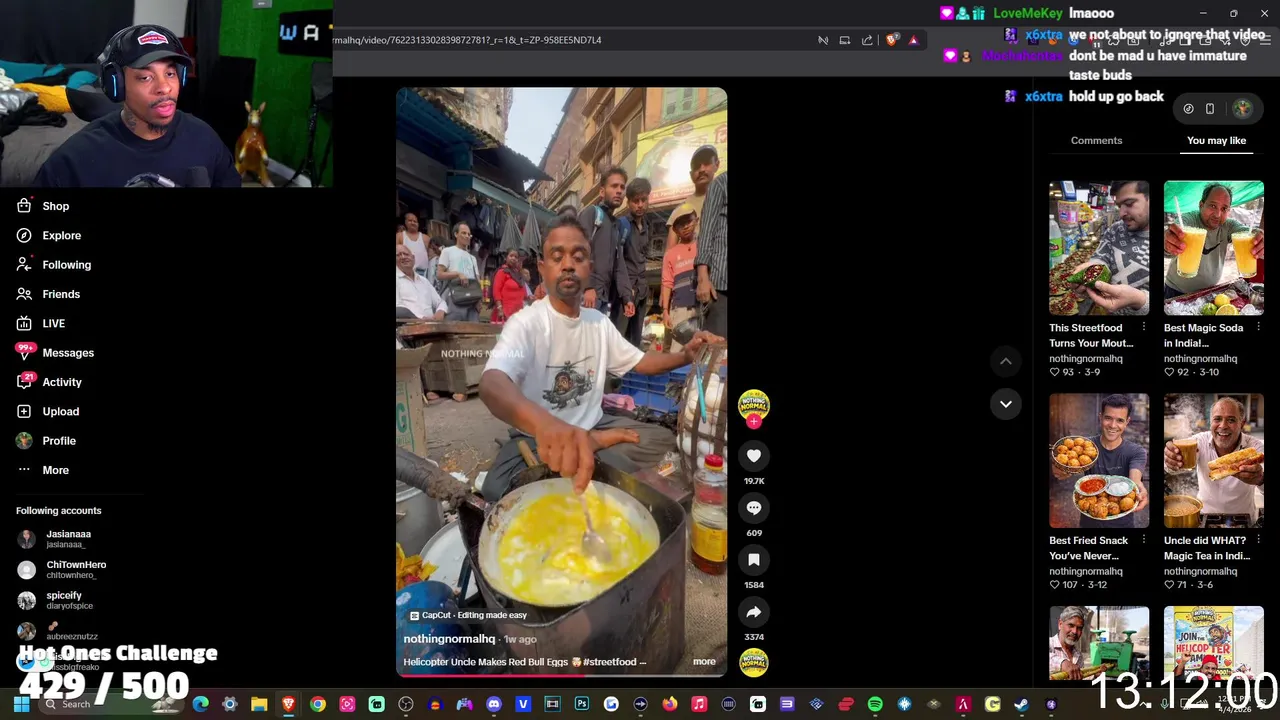The width and height of the screenshot is (1280, 720).
Task: Expand the video caption with more
Action: point(704,662)
